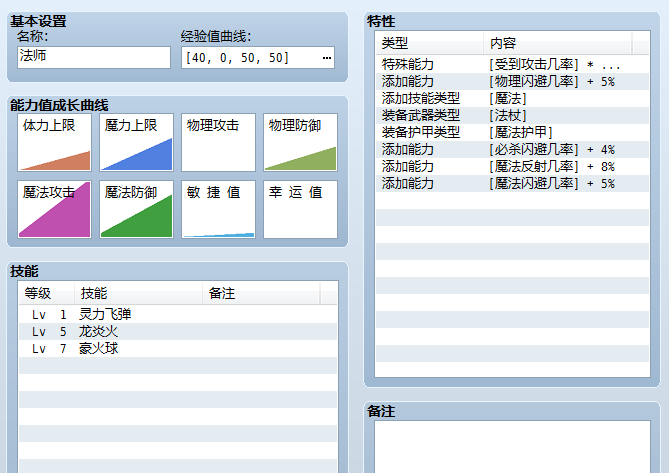The width and height of the screenshot is (669, 473).
Task: Select the 添加技能类型 [魔法] trait row
Action: [512, 99]
